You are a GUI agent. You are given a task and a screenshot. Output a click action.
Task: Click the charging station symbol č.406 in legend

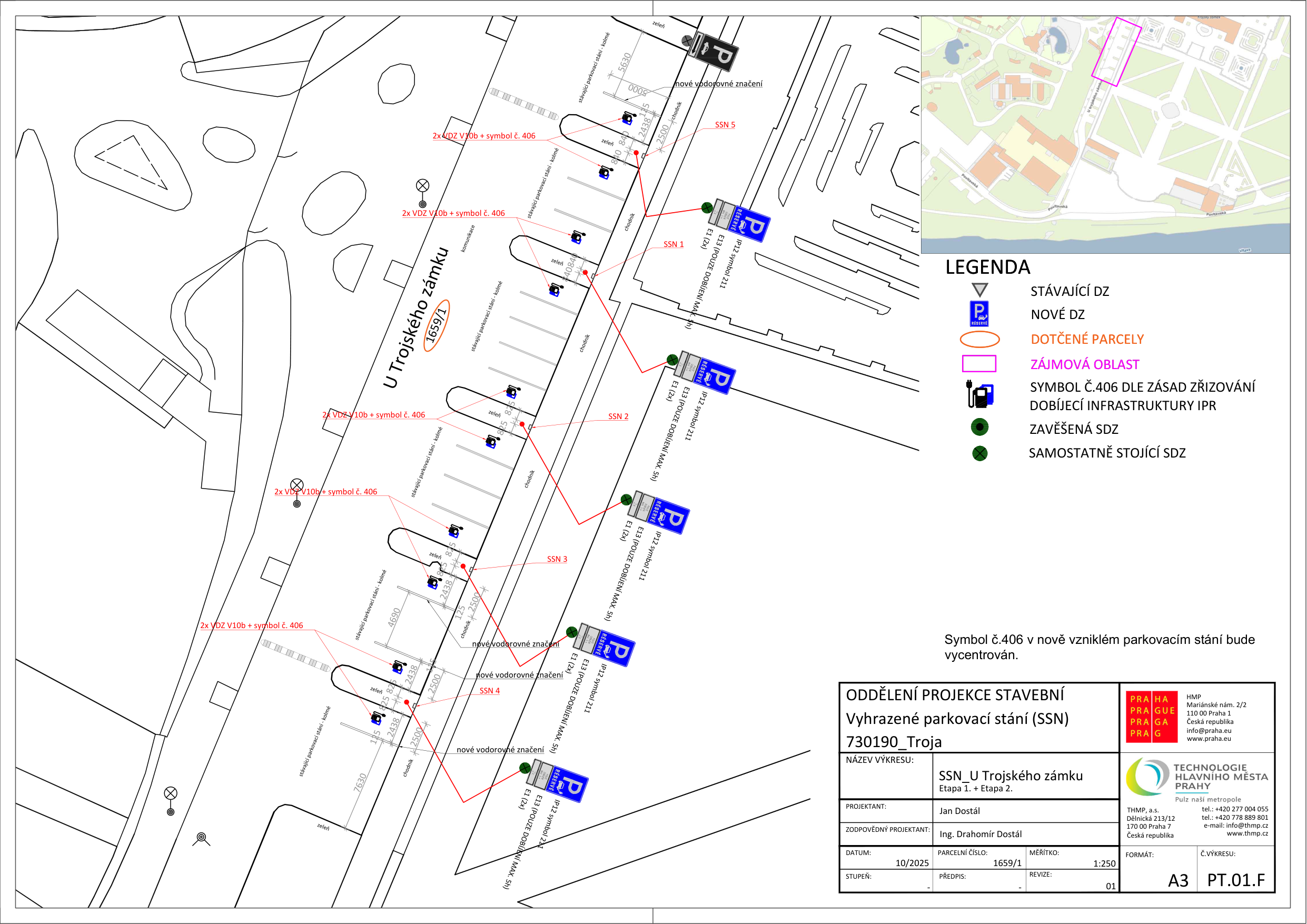tap(979, 394)
